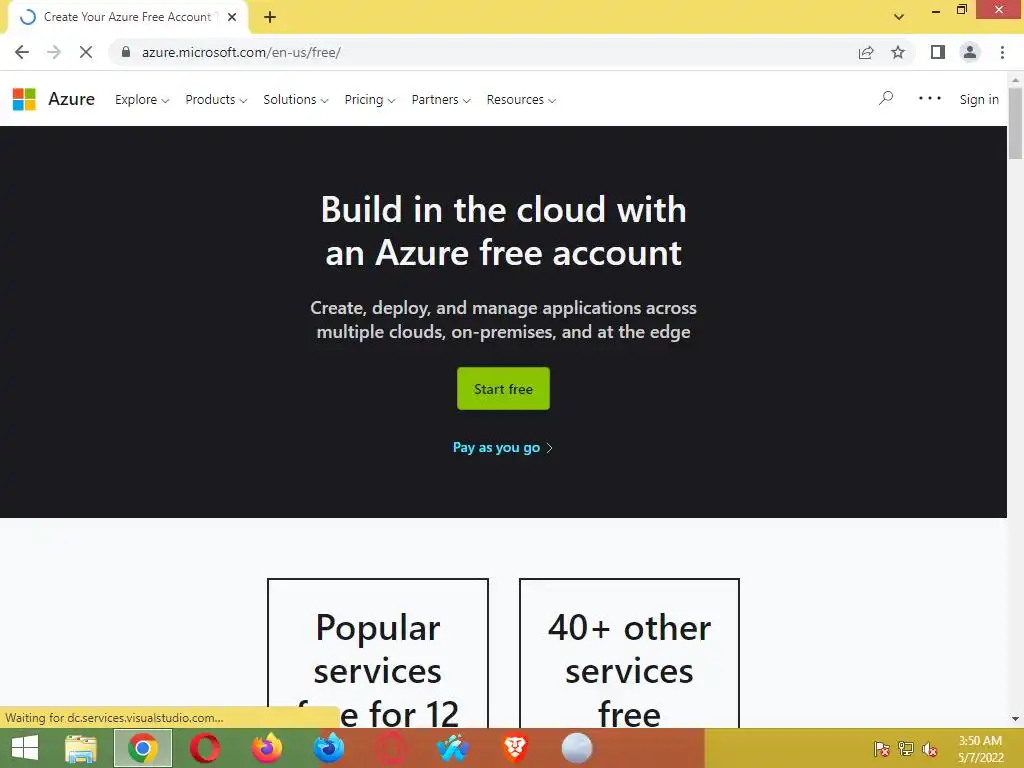Click the Azure brand link

tap(71, 99)
